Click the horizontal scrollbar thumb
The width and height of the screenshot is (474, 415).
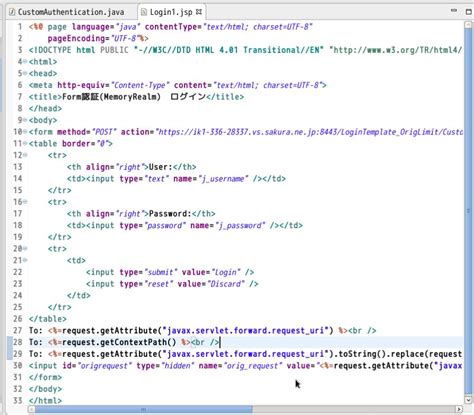(x=143, y=409)
